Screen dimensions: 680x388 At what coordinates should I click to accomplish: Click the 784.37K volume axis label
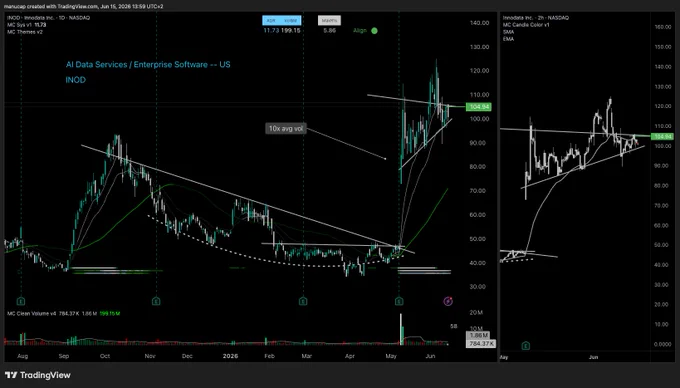tap(481, 343)
